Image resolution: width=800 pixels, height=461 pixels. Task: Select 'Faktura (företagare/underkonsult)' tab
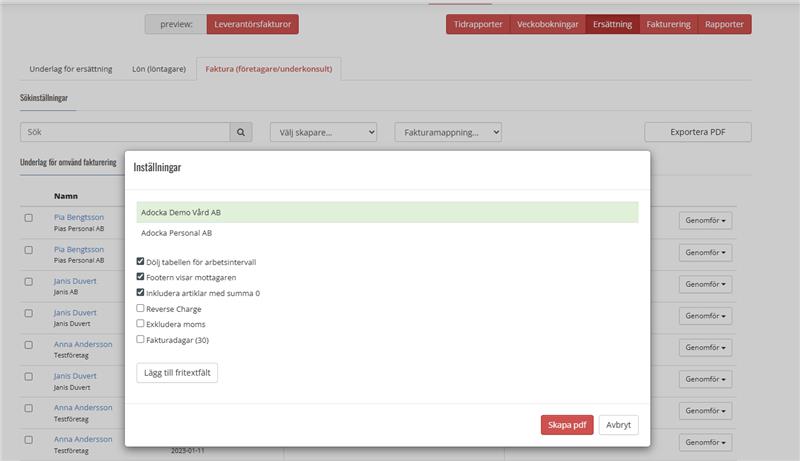[x=269, y=69]
